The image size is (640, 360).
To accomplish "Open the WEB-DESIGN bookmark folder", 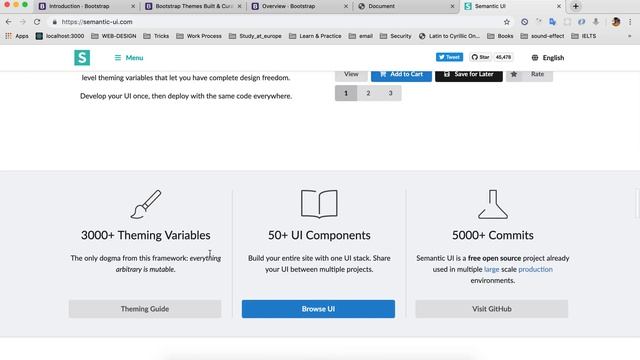I will [x=113, y=36].
